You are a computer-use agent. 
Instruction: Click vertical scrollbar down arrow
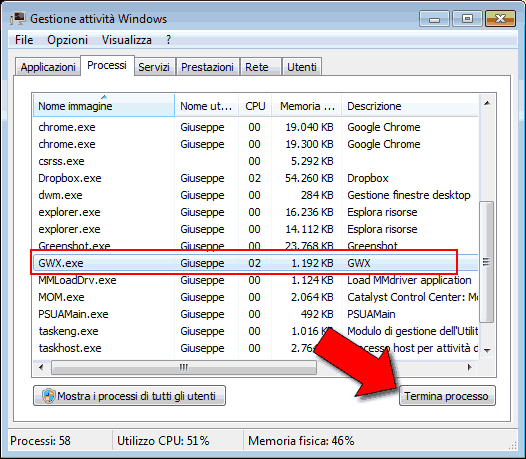coord(487,350)
